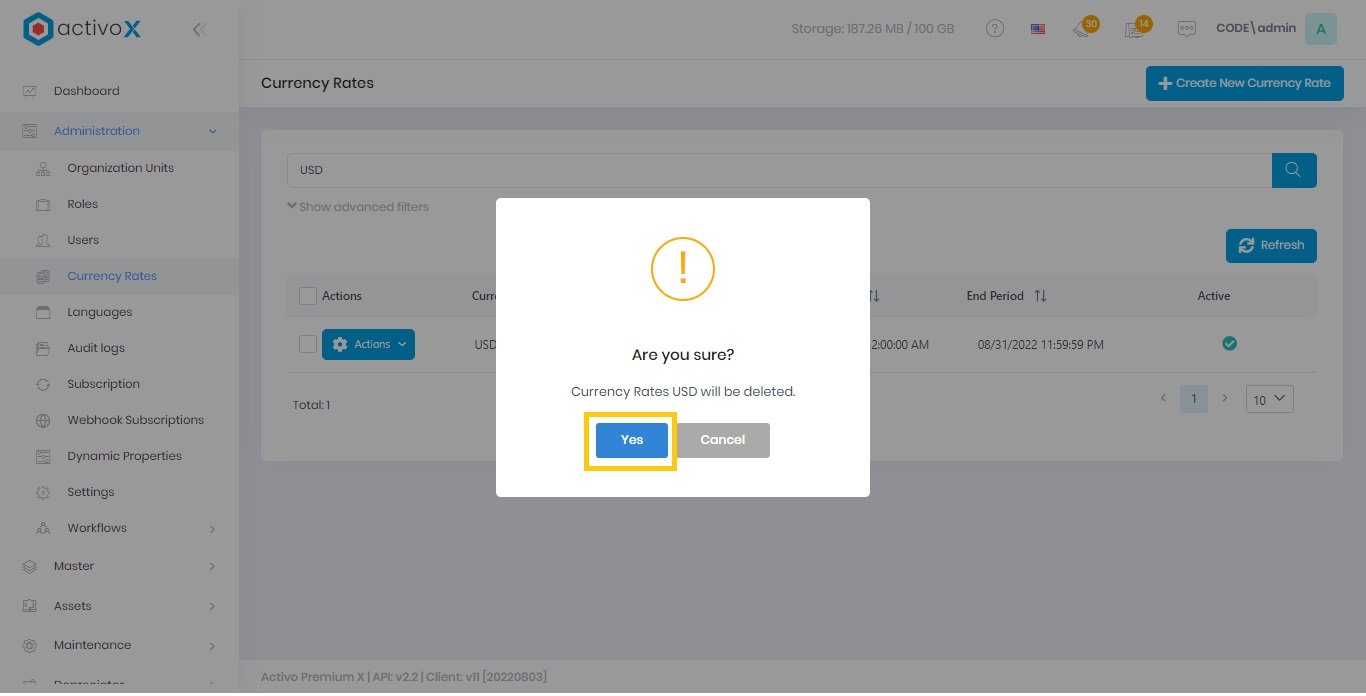The image size is (1366, 696).
Task: Toggle the select-all checkbox in header
Action: tap(308, 296)
